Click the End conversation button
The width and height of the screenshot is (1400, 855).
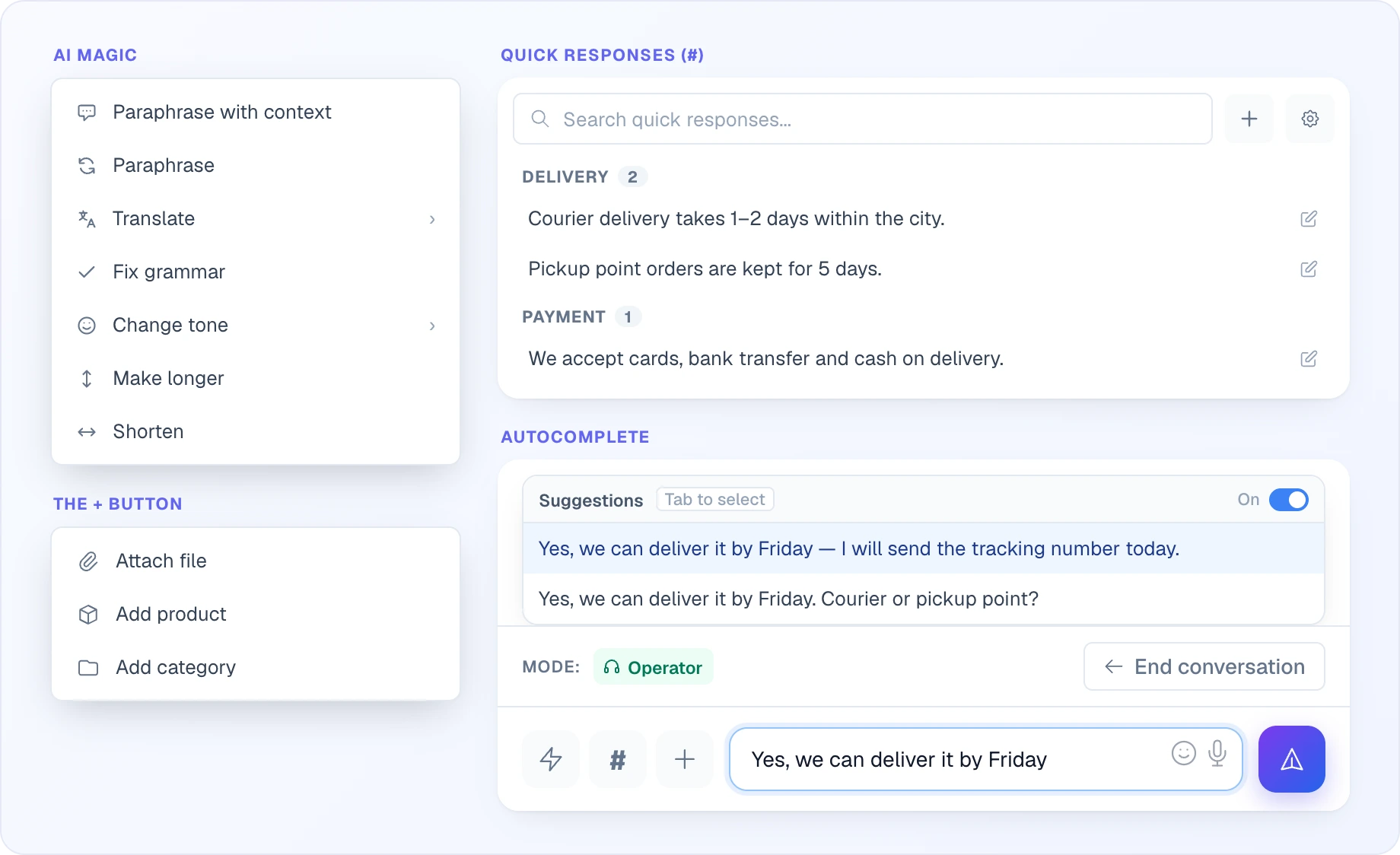[1204, 666]
